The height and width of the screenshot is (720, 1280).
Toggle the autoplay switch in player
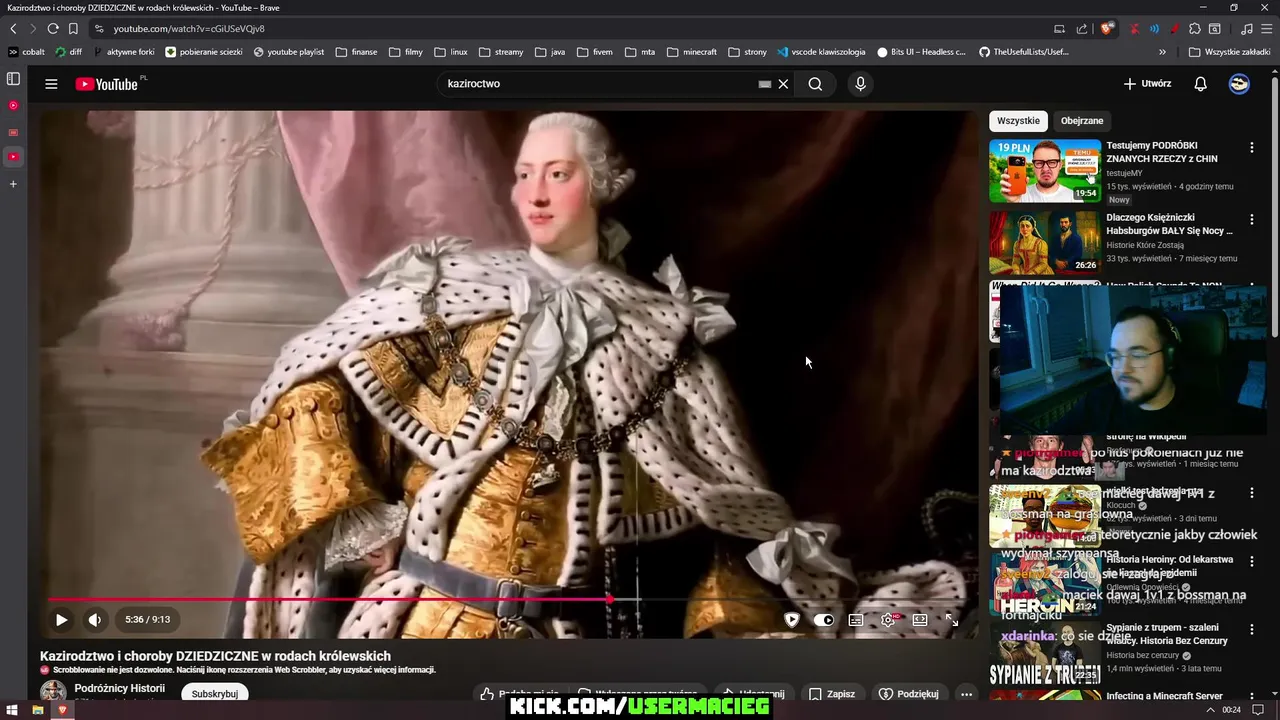coord(824,620)
